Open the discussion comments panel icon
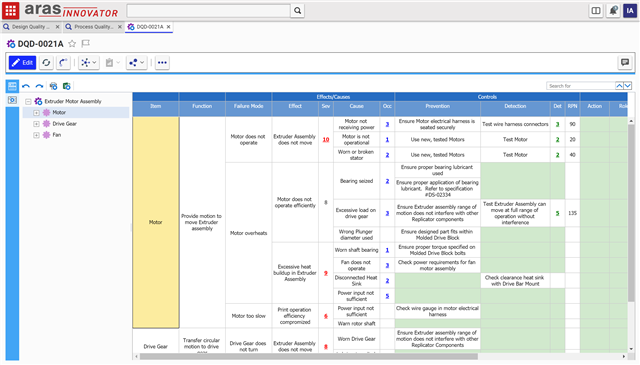The width and height of the screenshot is (640, 365). [624, 62]
